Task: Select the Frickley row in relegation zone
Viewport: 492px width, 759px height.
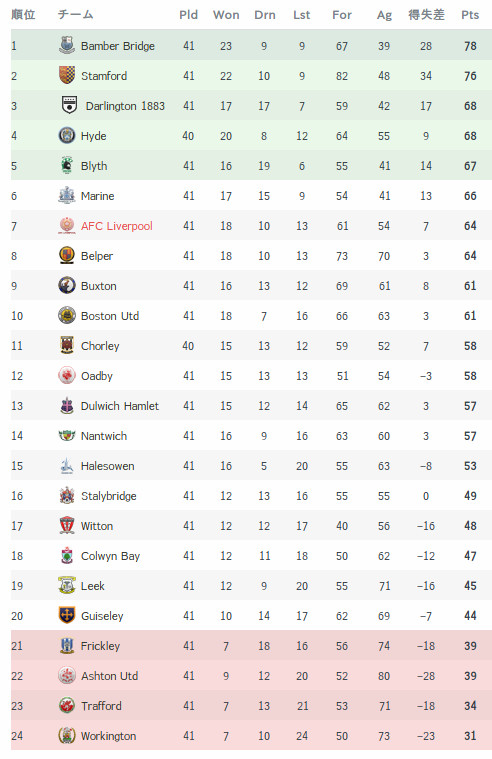Action: pyautogui.click(x=251, y=646)
